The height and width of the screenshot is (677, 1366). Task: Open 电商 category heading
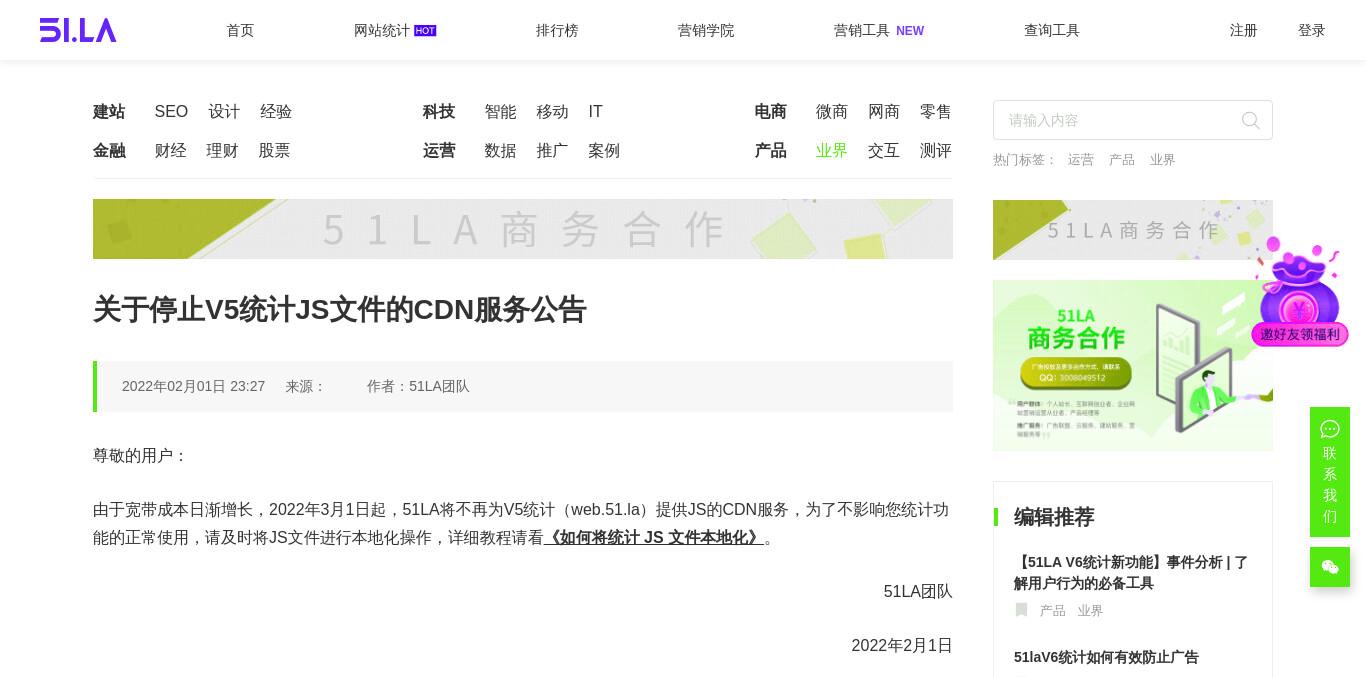pos(770,112)
